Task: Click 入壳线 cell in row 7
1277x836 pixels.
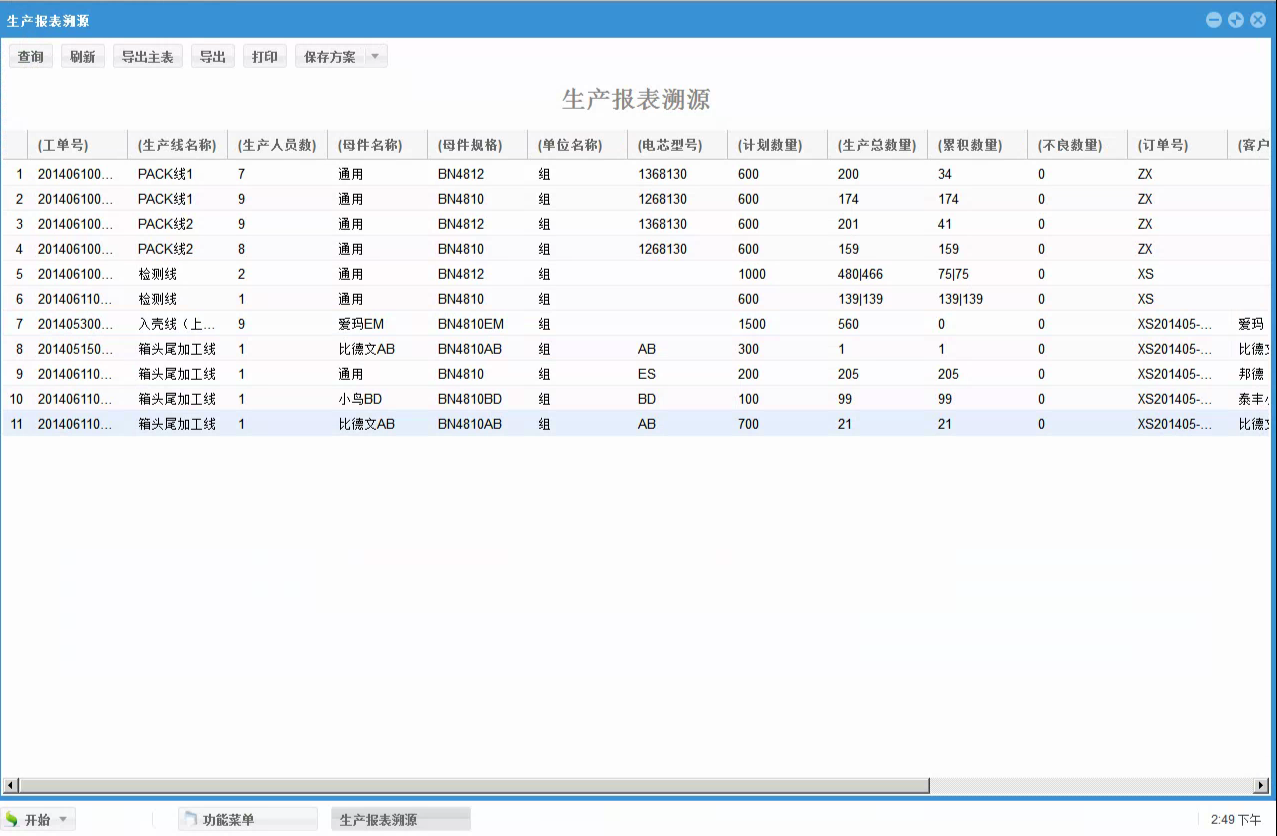Action: tap(178, 324)
